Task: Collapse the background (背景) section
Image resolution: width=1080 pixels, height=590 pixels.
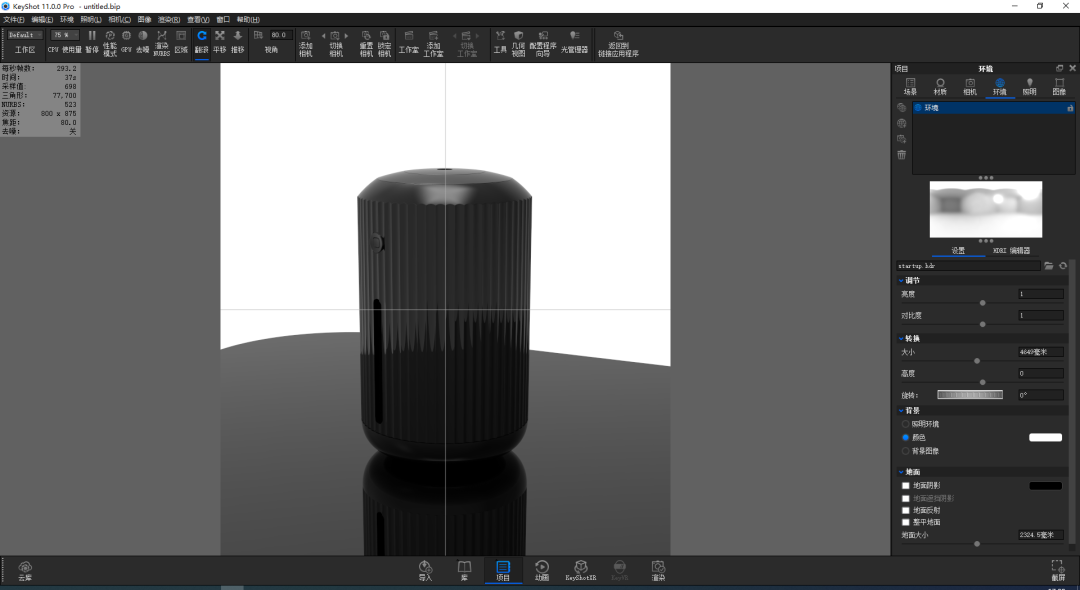Action: 902,410
